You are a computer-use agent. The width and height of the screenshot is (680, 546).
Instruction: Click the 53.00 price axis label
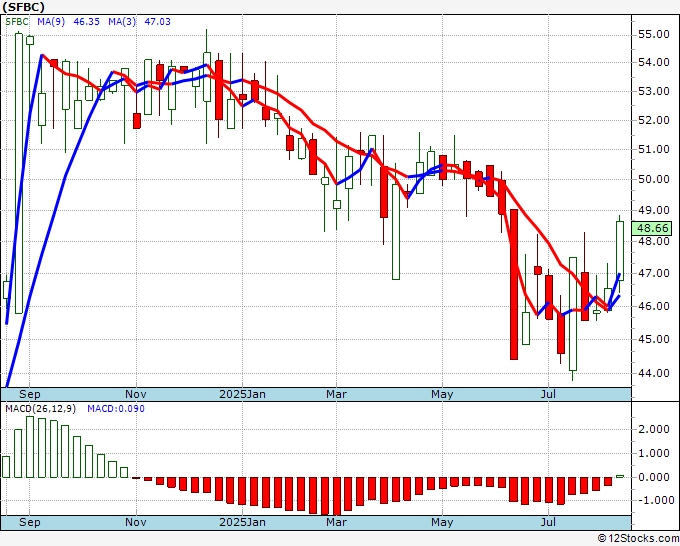click(x=654, y=92)
